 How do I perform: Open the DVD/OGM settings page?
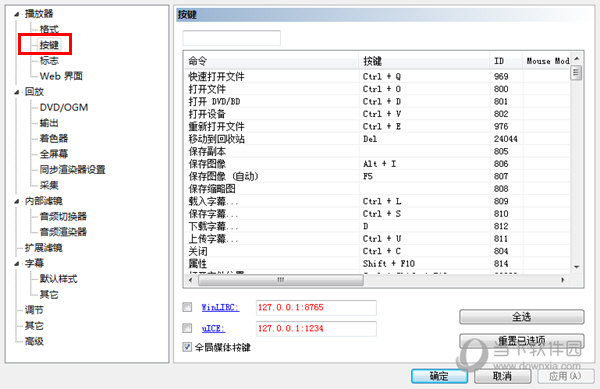coord(64,107)
